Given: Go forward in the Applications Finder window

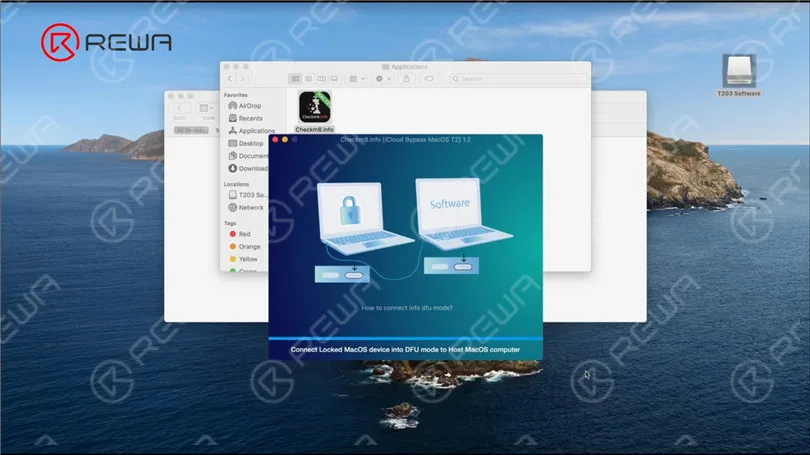Looking at the screenshot, I should tap(242, 79).
